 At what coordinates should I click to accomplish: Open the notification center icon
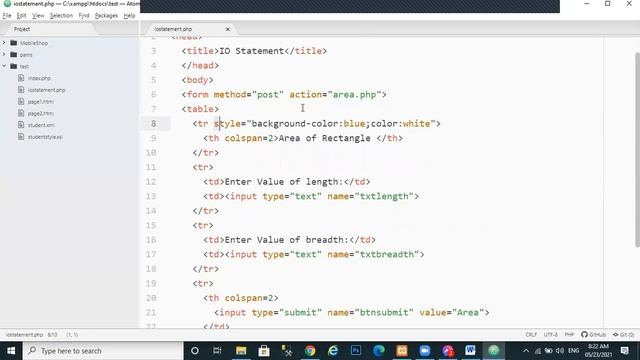point(624,351)
